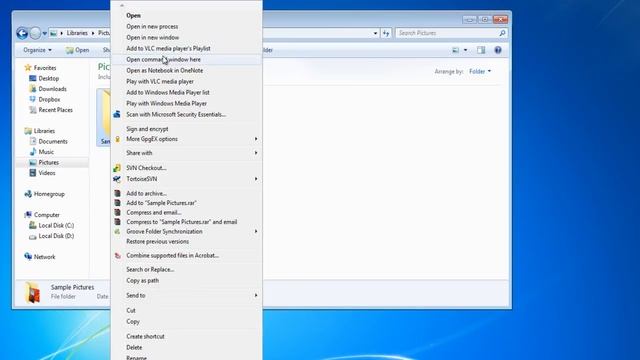Choose Add to archive
640x360 pixels.
pos(187,193)
